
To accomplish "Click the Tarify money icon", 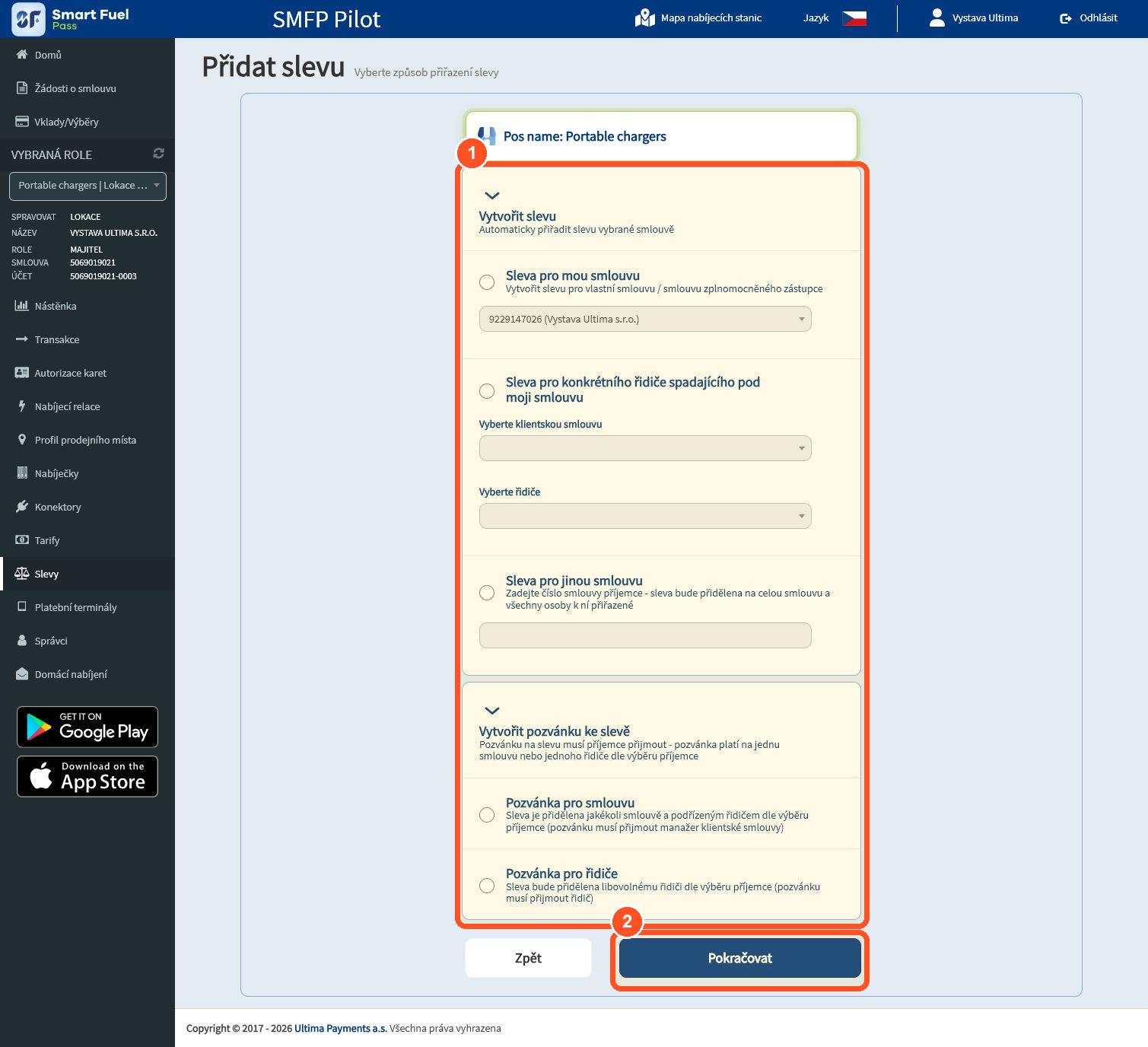I will tap(22, 540).
